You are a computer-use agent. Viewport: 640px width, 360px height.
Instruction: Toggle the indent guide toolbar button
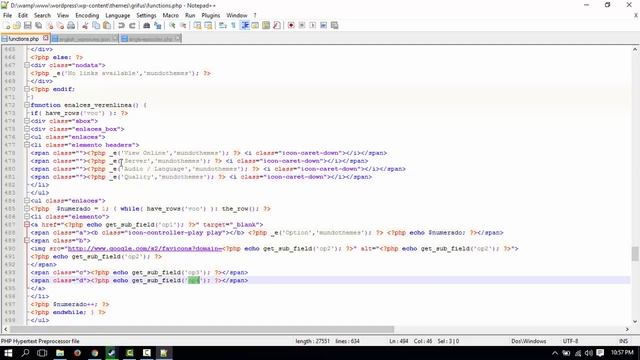click(x=244, y=25)
